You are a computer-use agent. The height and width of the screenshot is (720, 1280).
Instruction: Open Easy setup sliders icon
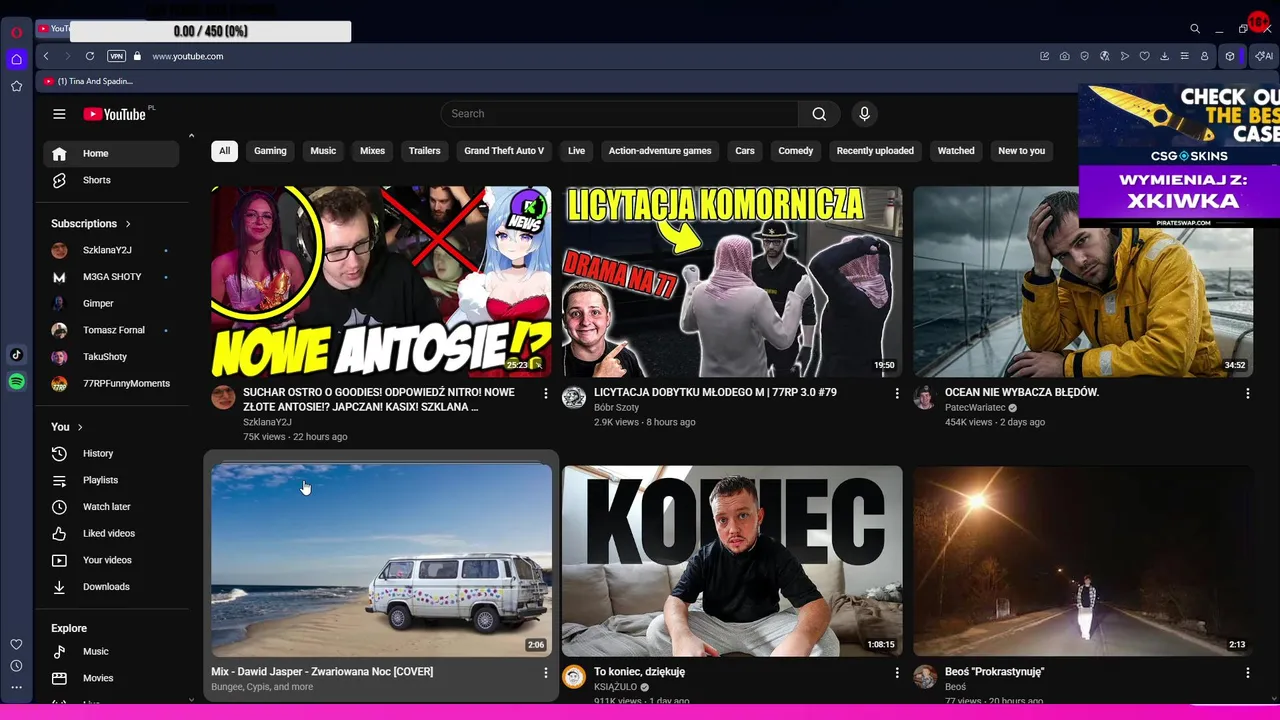pos(1184,56)
